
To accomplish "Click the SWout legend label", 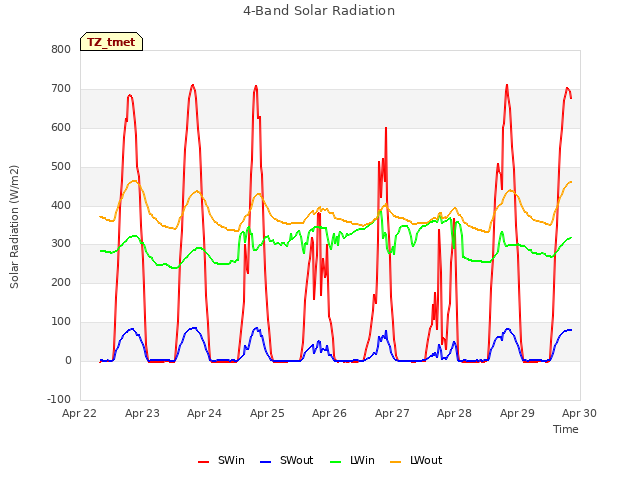I will click(x=296, y=460).
